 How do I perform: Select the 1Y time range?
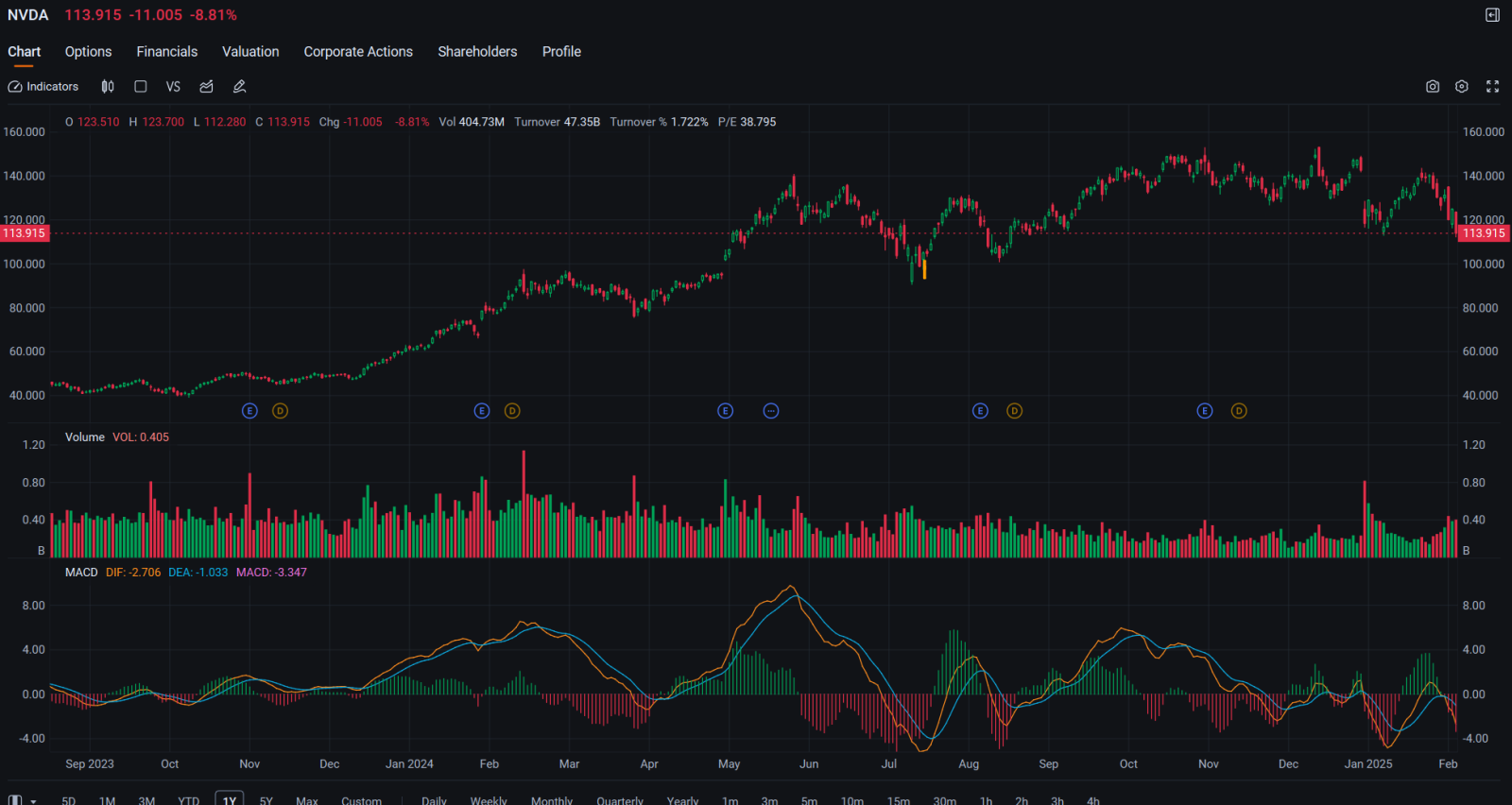pos(230,799)
